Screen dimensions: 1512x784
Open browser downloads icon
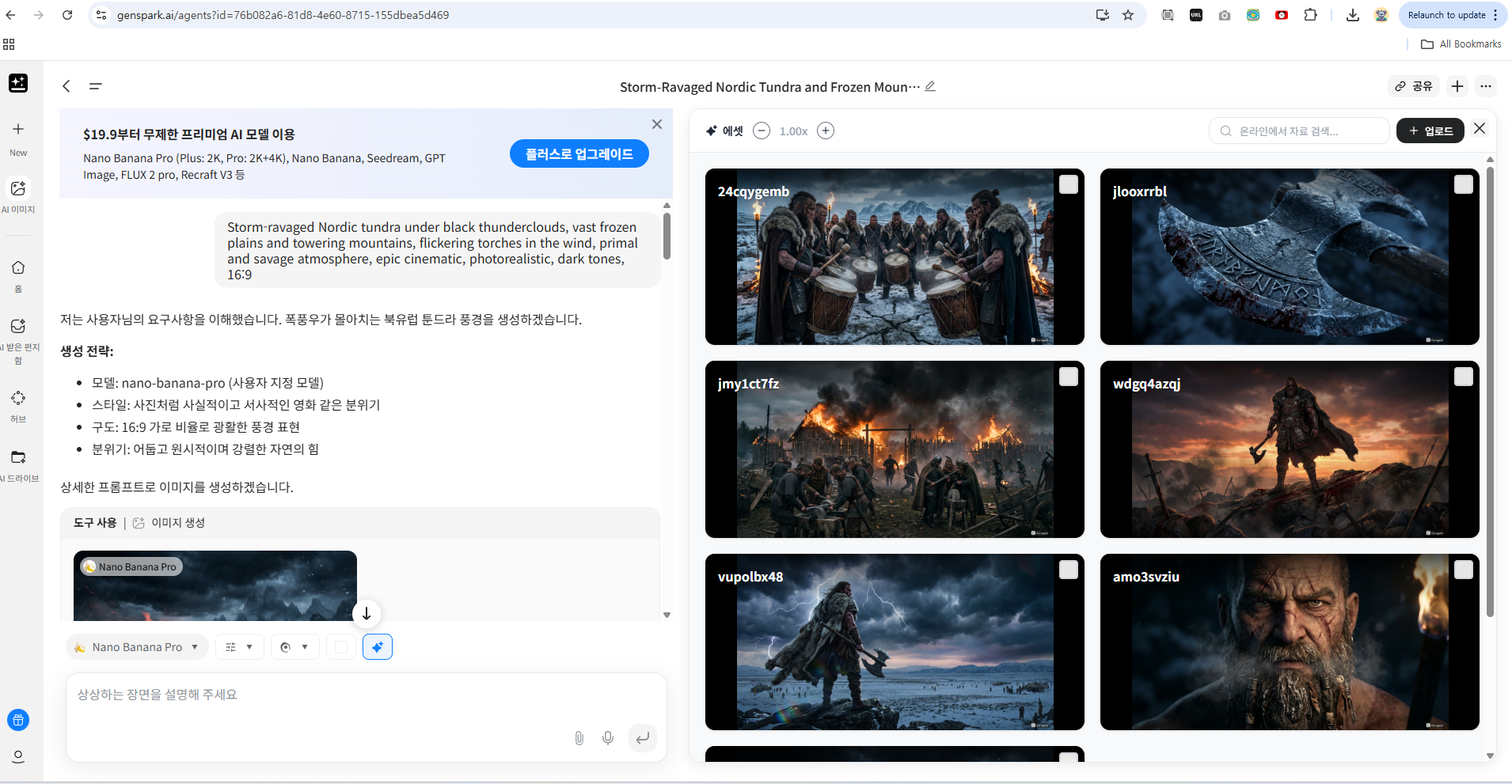click(1353, 15)
